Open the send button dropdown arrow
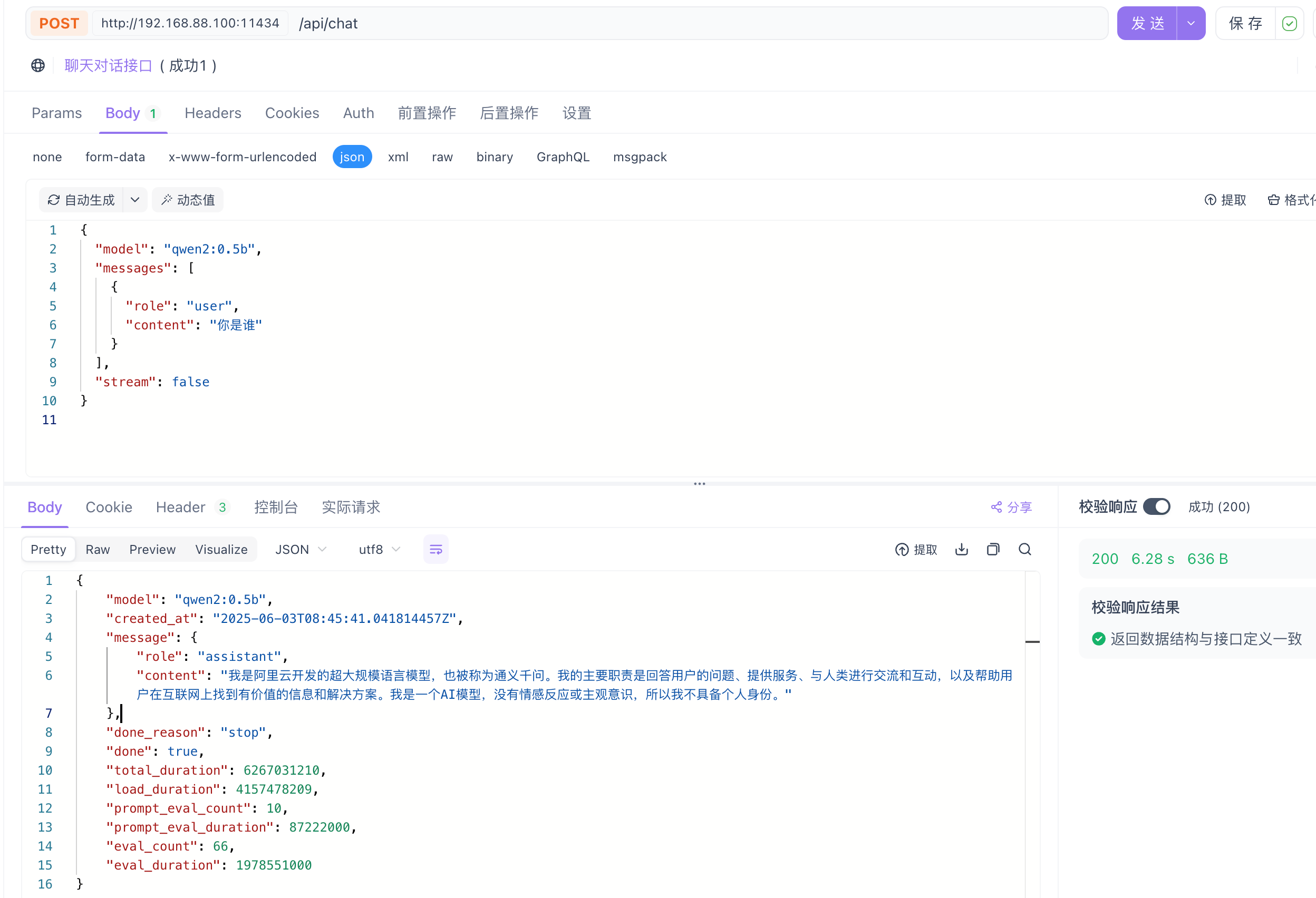1316x898 pixels. [x=1191, y=23]
